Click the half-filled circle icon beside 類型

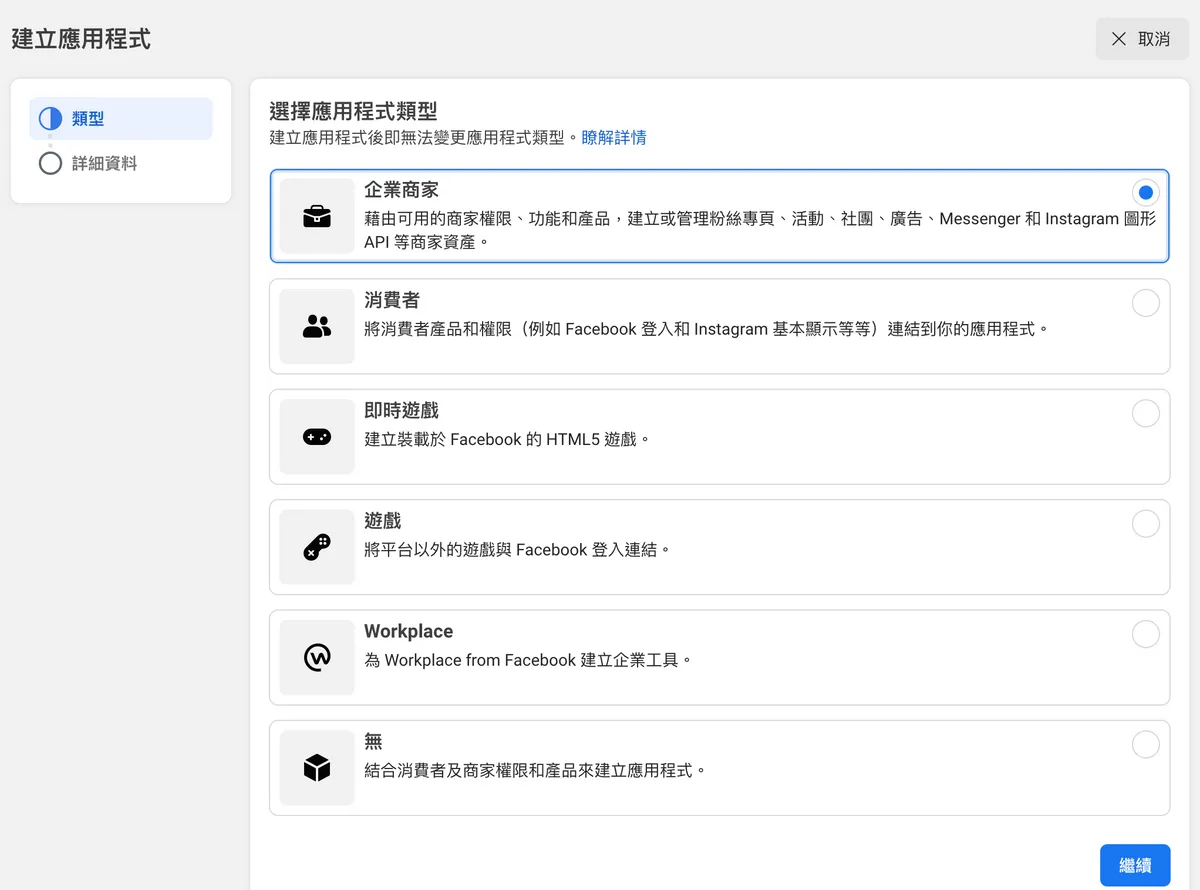point(50,118)
